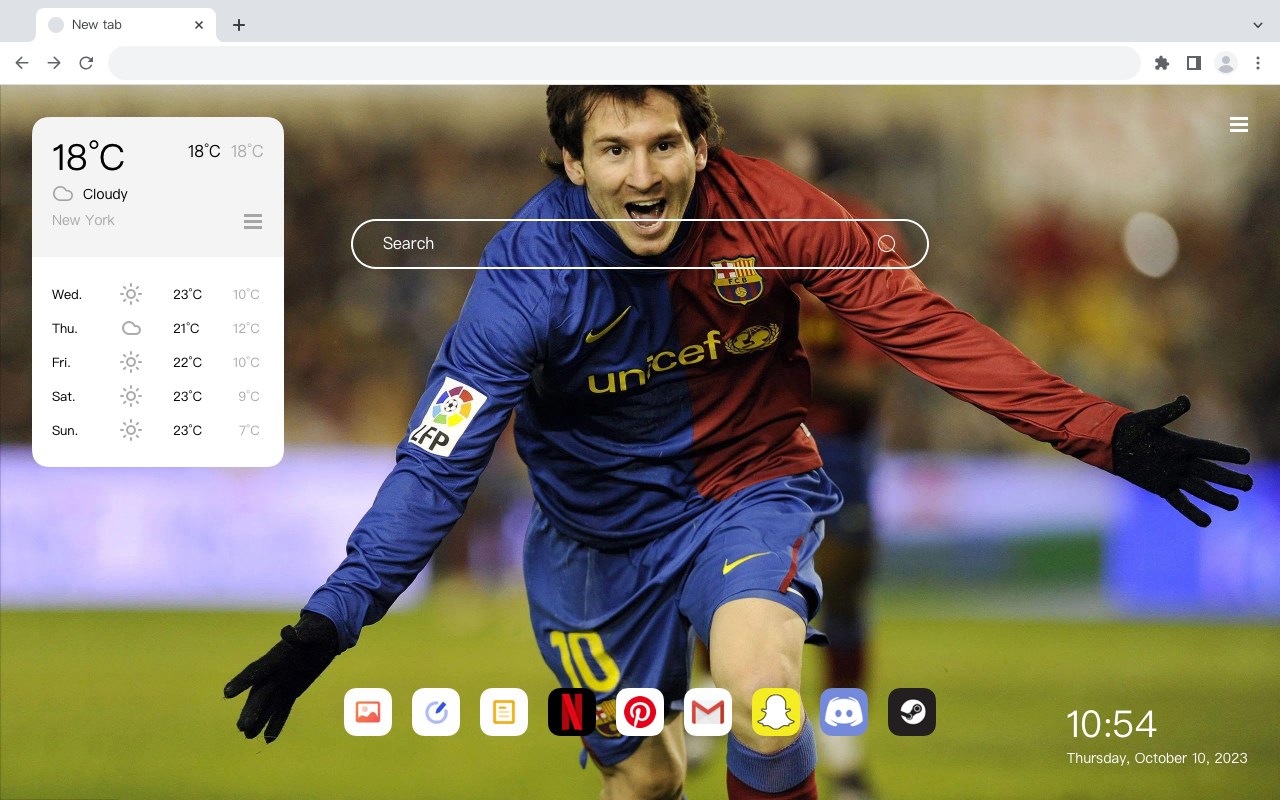The image size is (1280, 800).
Task: Open the browser Extensions puzzle icon
Action: point(1161,63)
